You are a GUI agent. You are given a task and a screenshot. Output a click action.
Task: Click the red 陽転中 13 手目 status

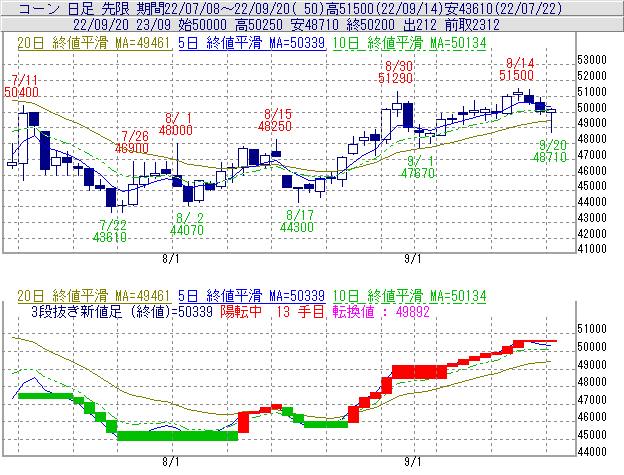[273, 311]
